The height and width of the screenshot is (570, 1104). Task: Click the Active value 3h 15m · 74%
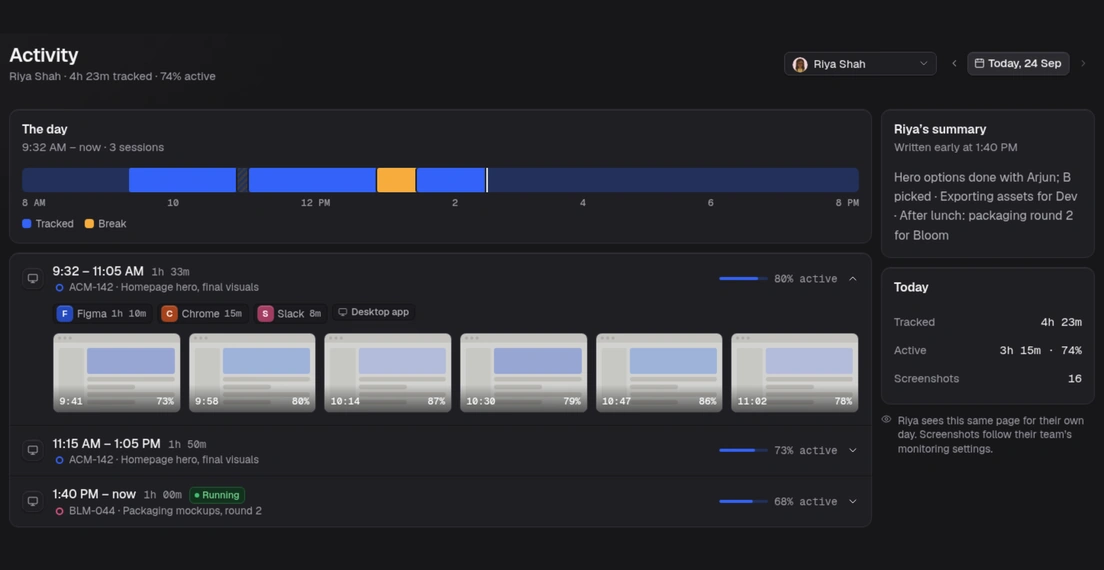click(x=1041, y=350)
